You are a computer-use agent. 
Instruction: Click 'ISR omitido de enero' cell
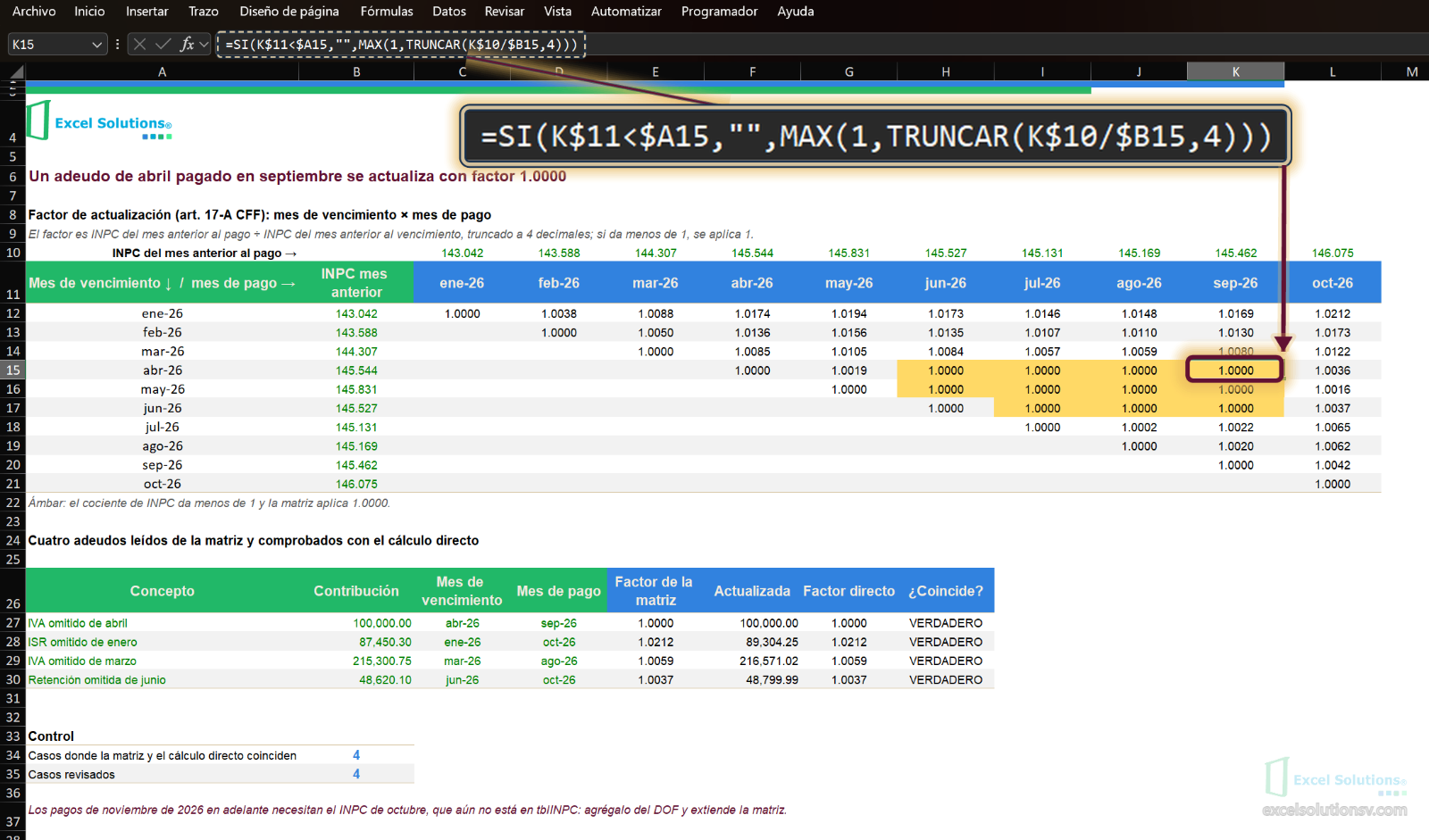coord(163,642)
